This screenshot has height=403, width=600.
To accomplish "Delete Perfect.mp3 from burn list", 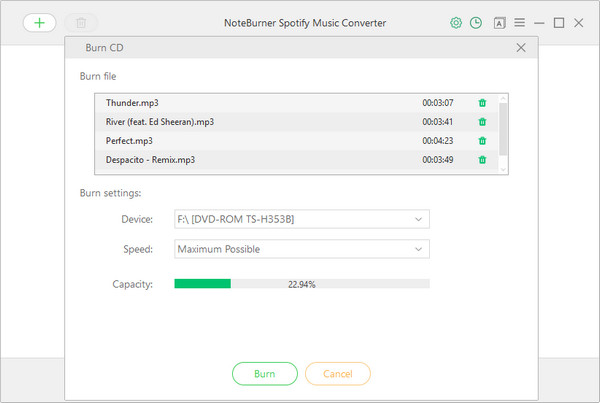I will coord(482,141).
